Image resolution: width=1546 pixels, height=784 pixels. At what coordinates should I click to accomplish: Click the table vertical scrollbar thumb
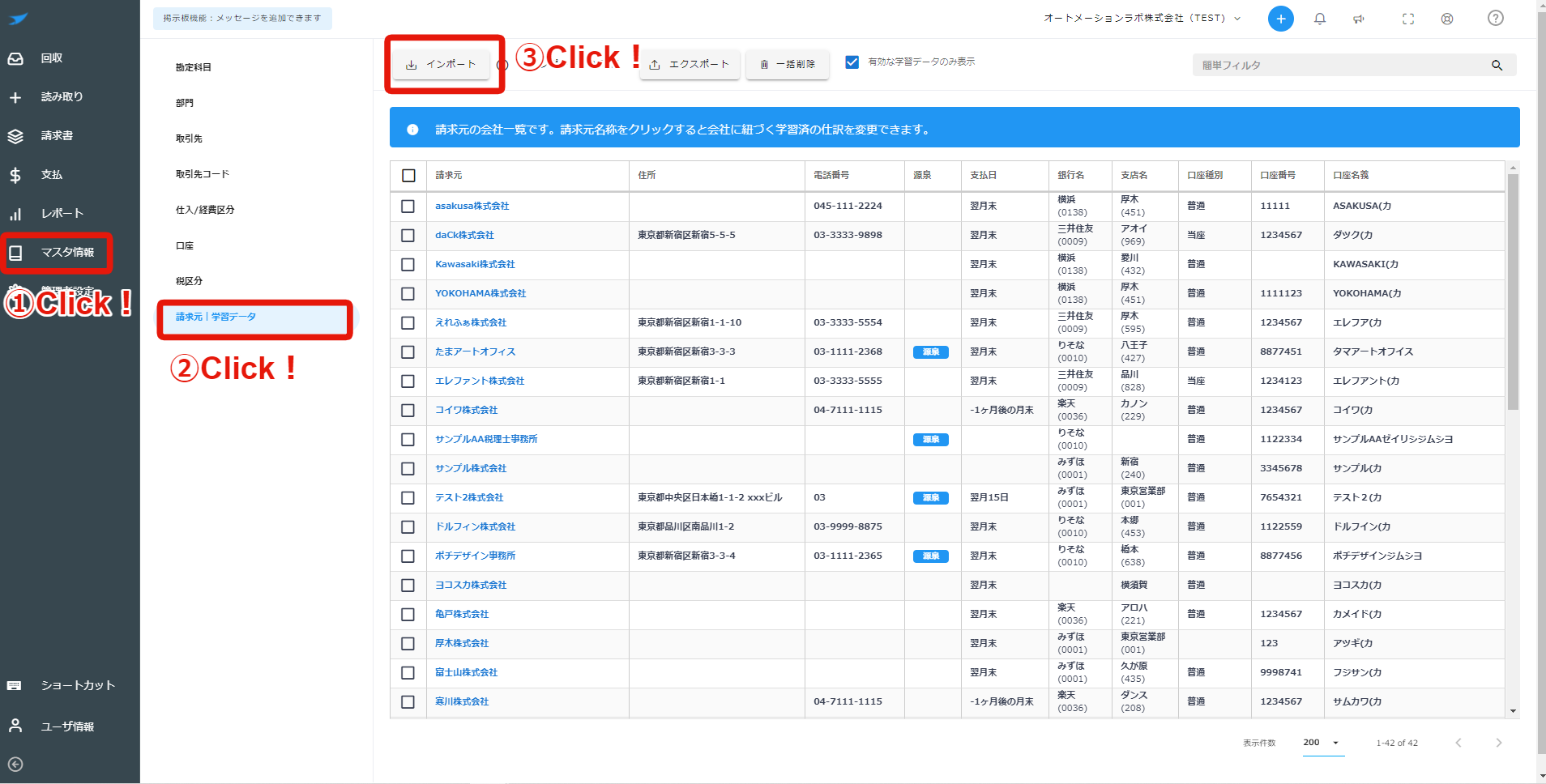click(1513, 292)
